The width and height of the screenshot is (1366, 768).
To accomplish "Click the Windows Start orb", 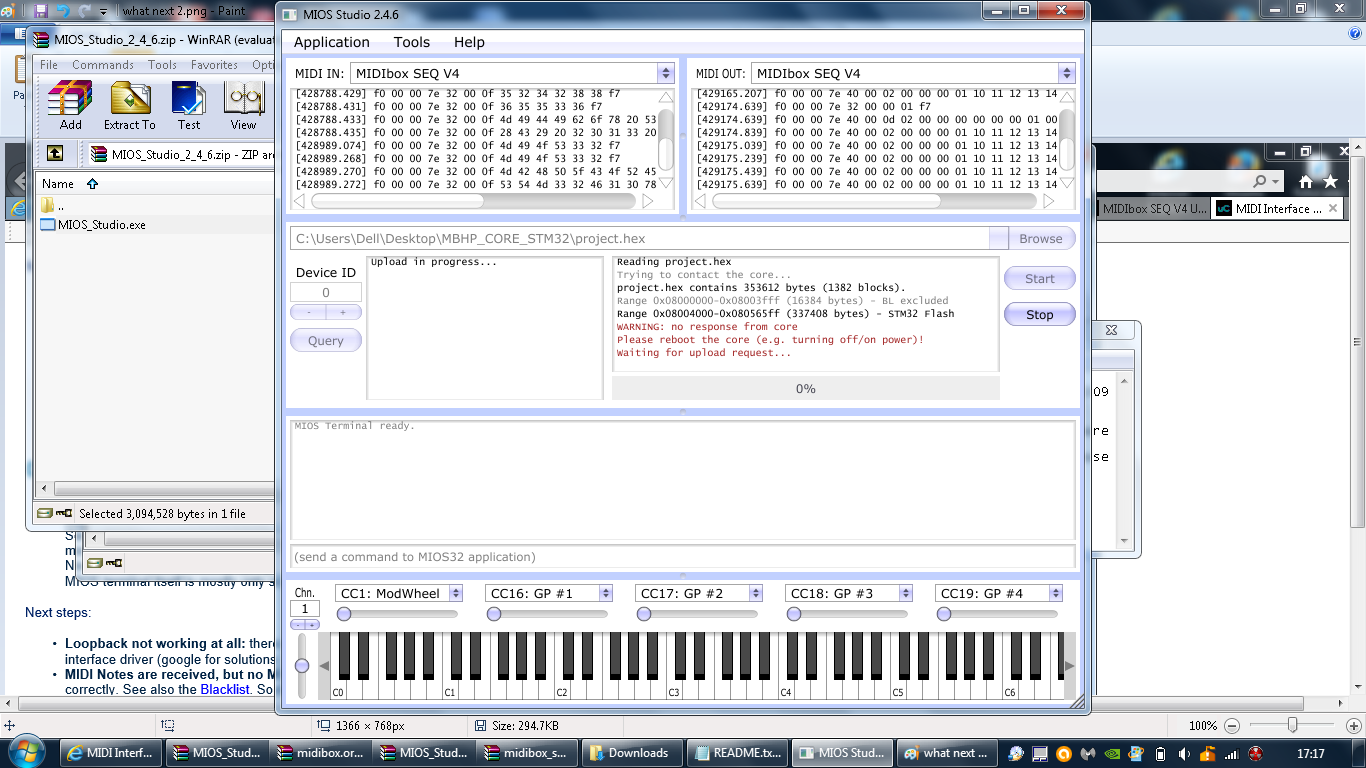I will click(x=26, y=752).
